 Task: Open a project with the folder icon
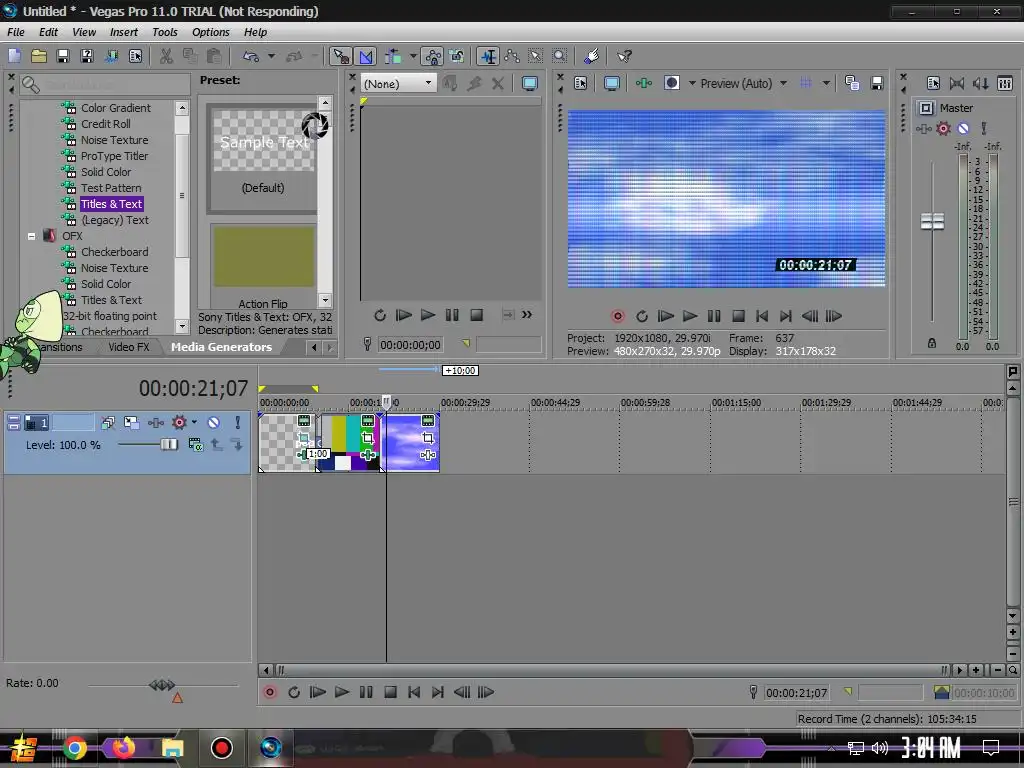39,56
